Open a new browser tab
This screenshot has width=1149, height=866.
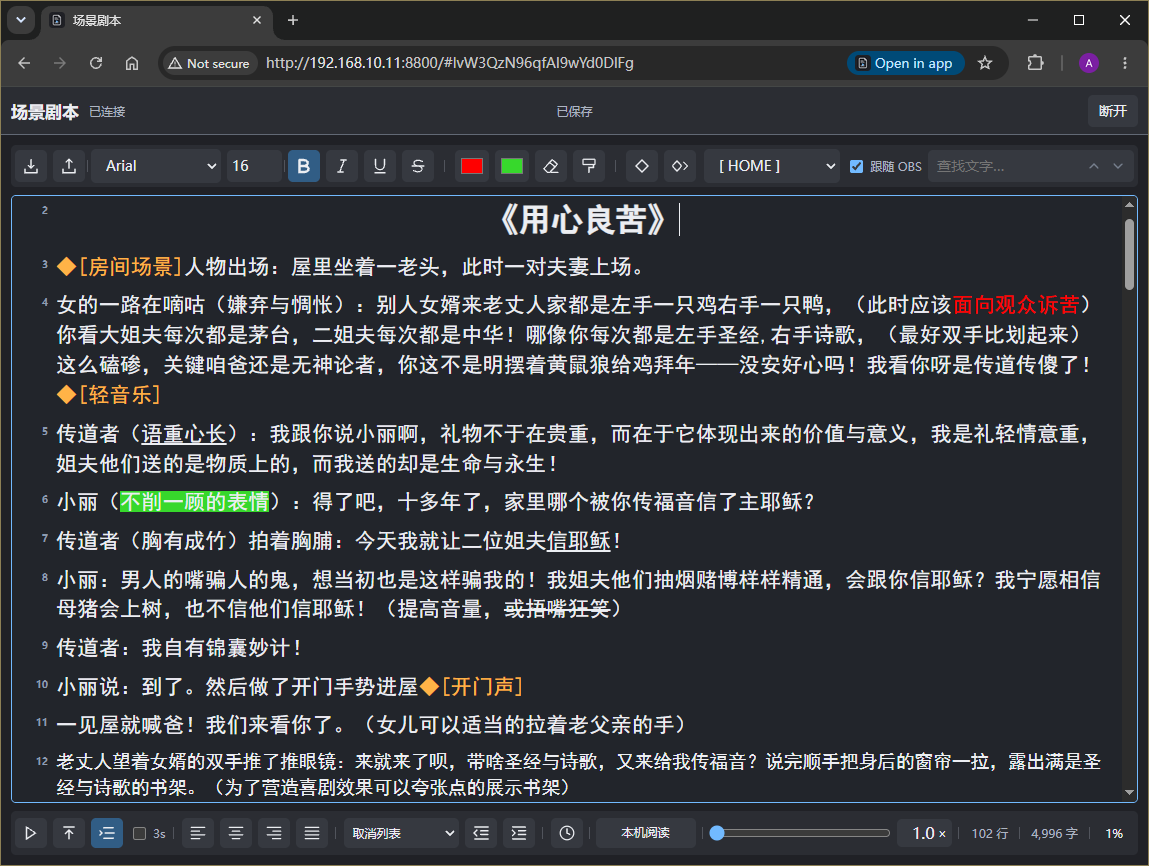292,21
